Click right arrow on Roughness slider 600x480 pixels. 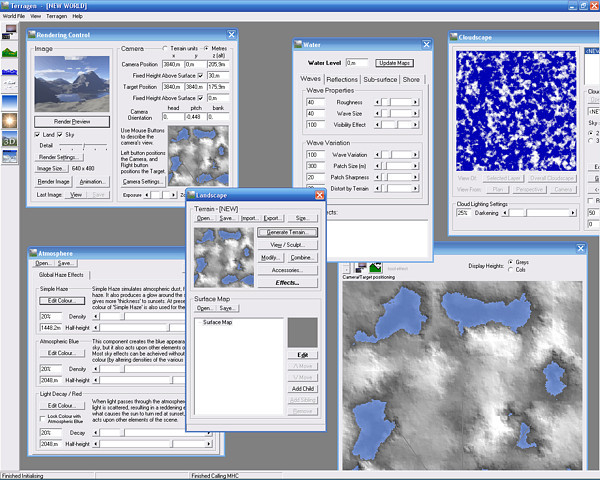[415, 102]
